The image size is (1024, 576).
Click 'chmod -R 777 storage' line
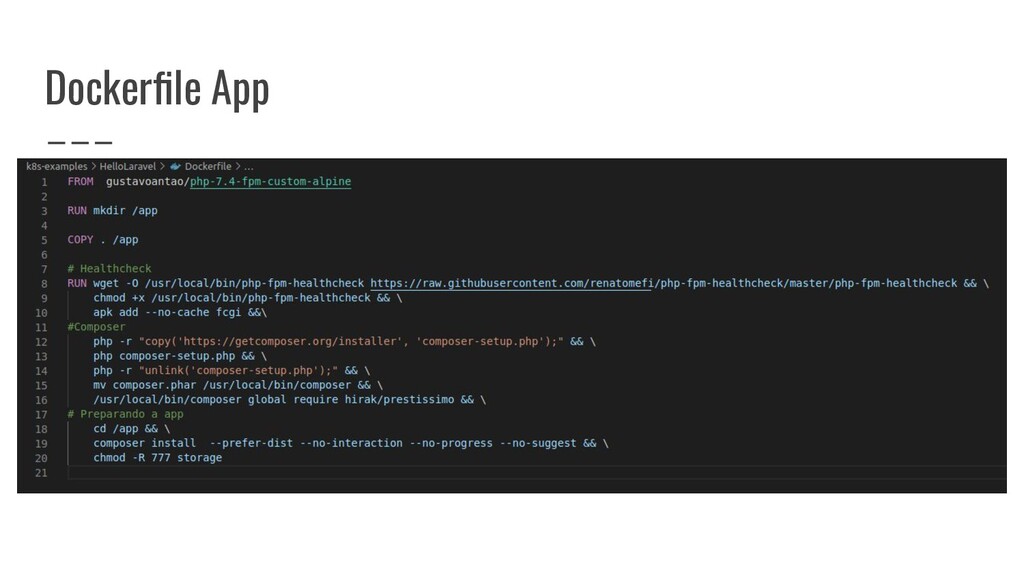click(157, 458)
